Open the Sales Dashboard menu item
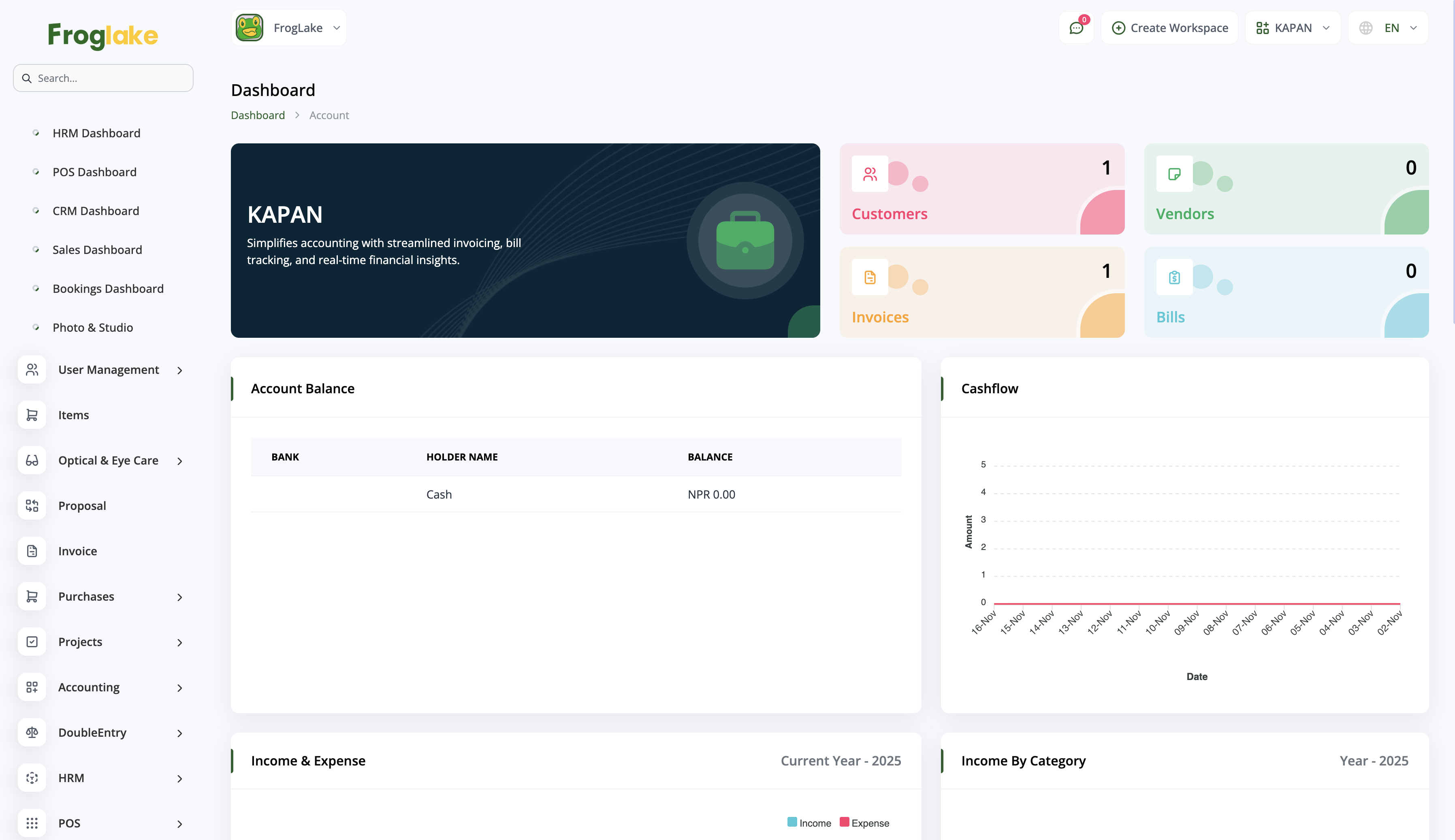 97,250
